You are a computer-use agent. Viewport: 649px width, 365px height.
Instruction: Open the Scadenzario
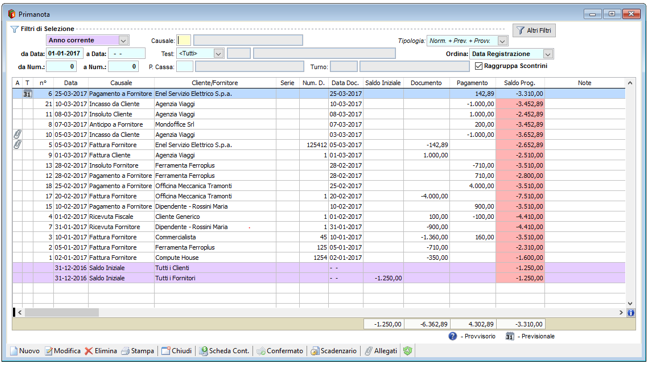pos(334,351)
